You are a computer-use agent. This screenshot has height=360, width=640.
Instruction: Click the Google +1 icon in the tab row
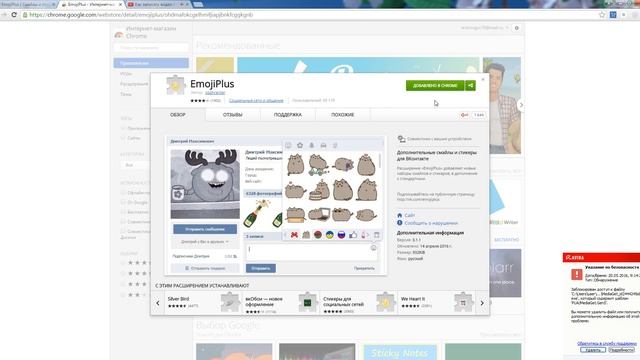click(464, 115)
